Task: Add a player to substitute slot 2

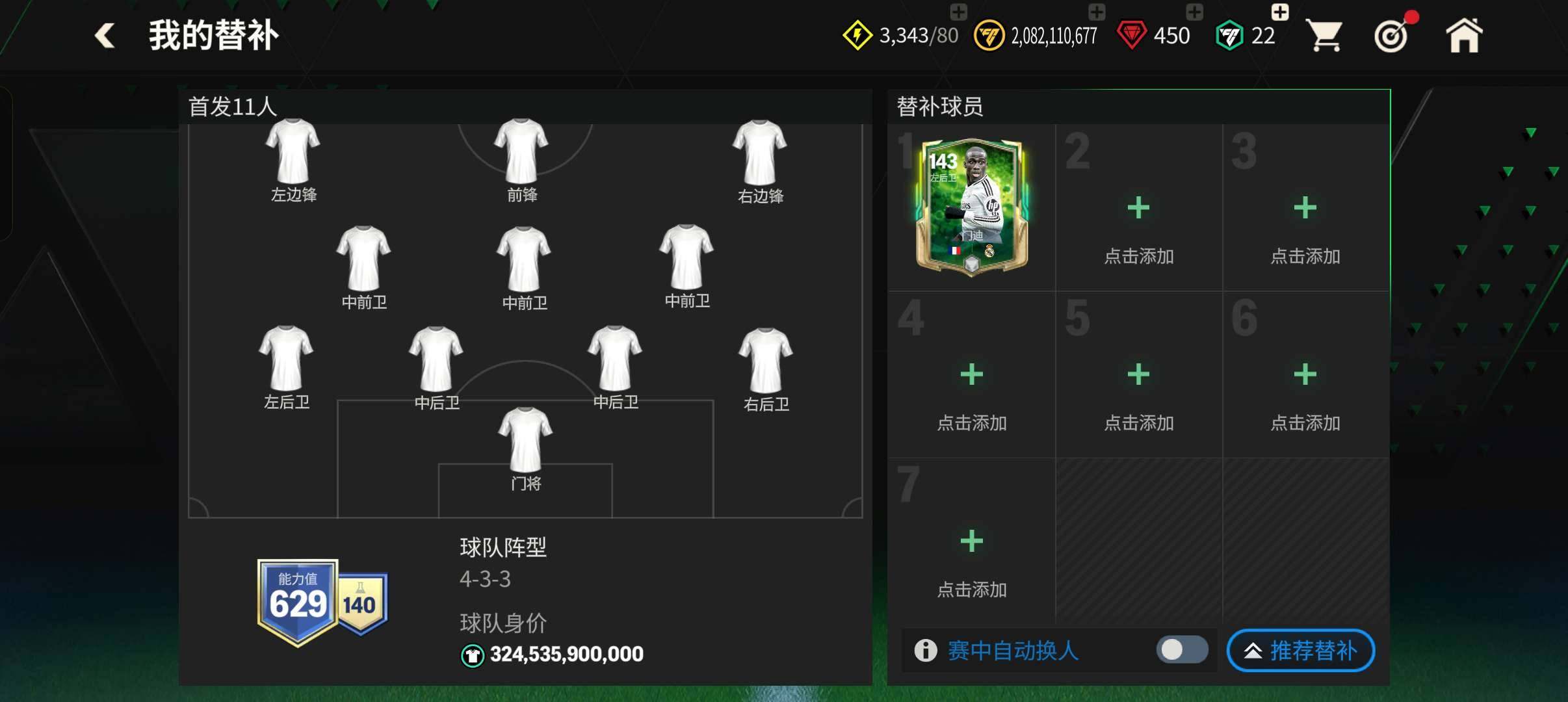Action: coord(1138,208)
